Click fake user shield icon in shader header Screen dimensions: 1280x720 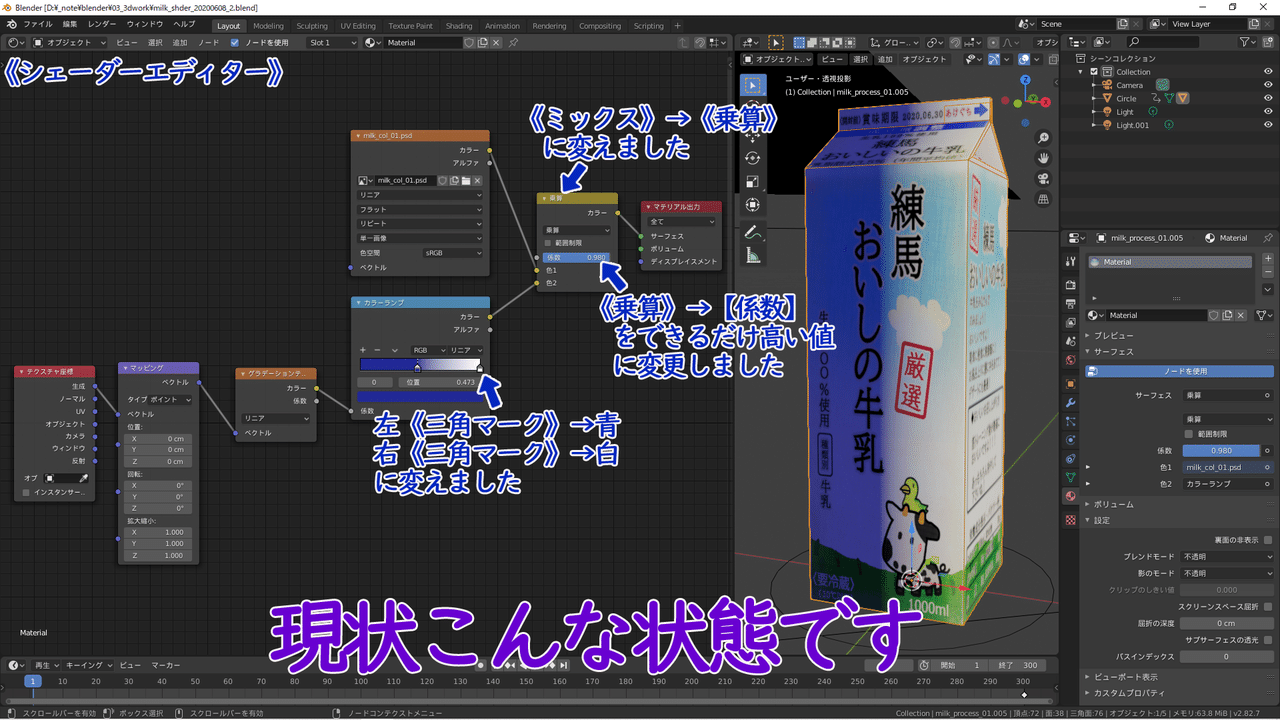pyautogui.click(x=469, y=43)
